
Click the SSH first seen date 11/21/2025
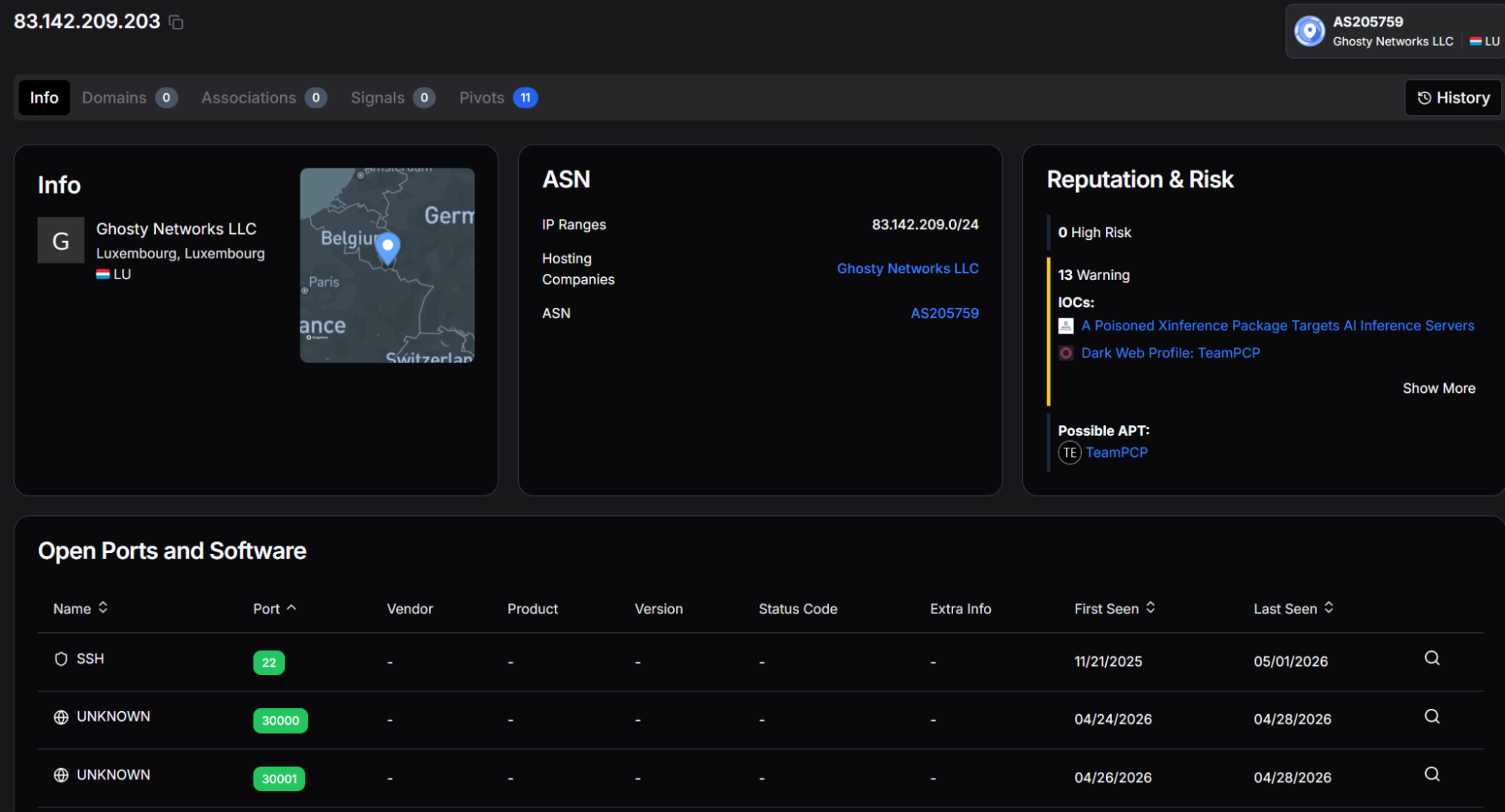pyautogui.click(x=1108, y=661)
